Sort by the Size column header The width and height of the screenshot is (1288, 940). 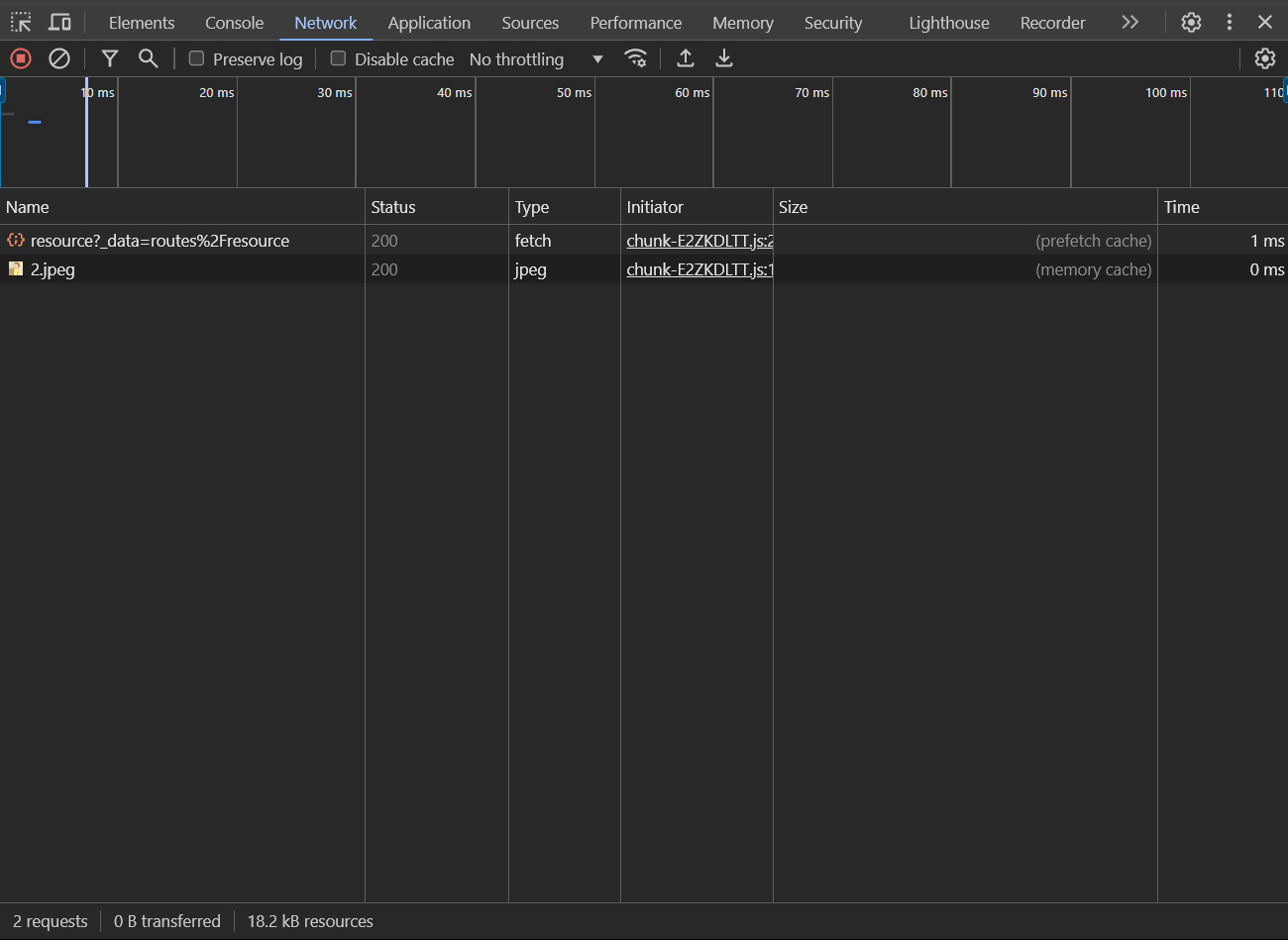965,207
